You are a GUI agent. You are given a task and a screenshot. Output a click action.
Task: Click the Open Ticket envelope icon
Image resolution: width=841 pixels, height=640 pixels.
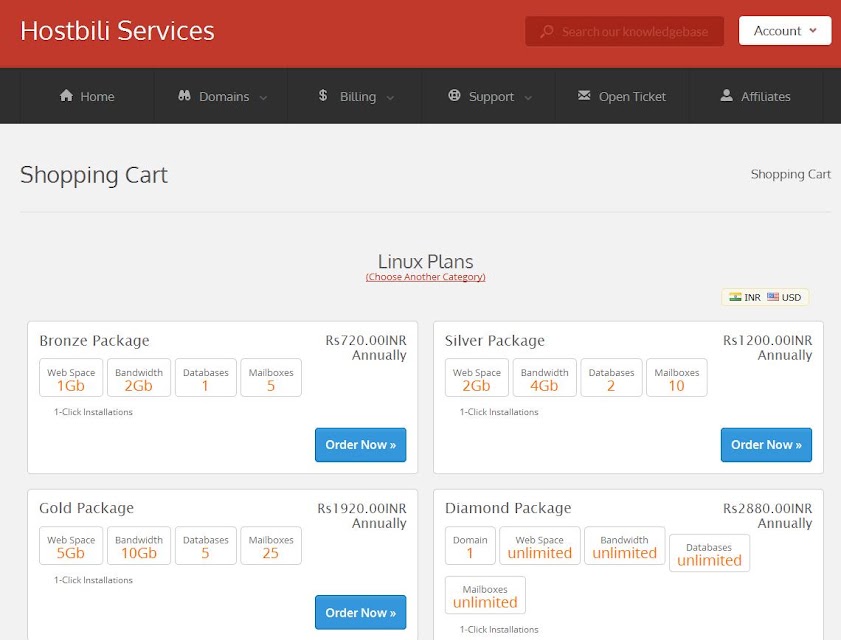pyautogui.click(x=584, y=95)
